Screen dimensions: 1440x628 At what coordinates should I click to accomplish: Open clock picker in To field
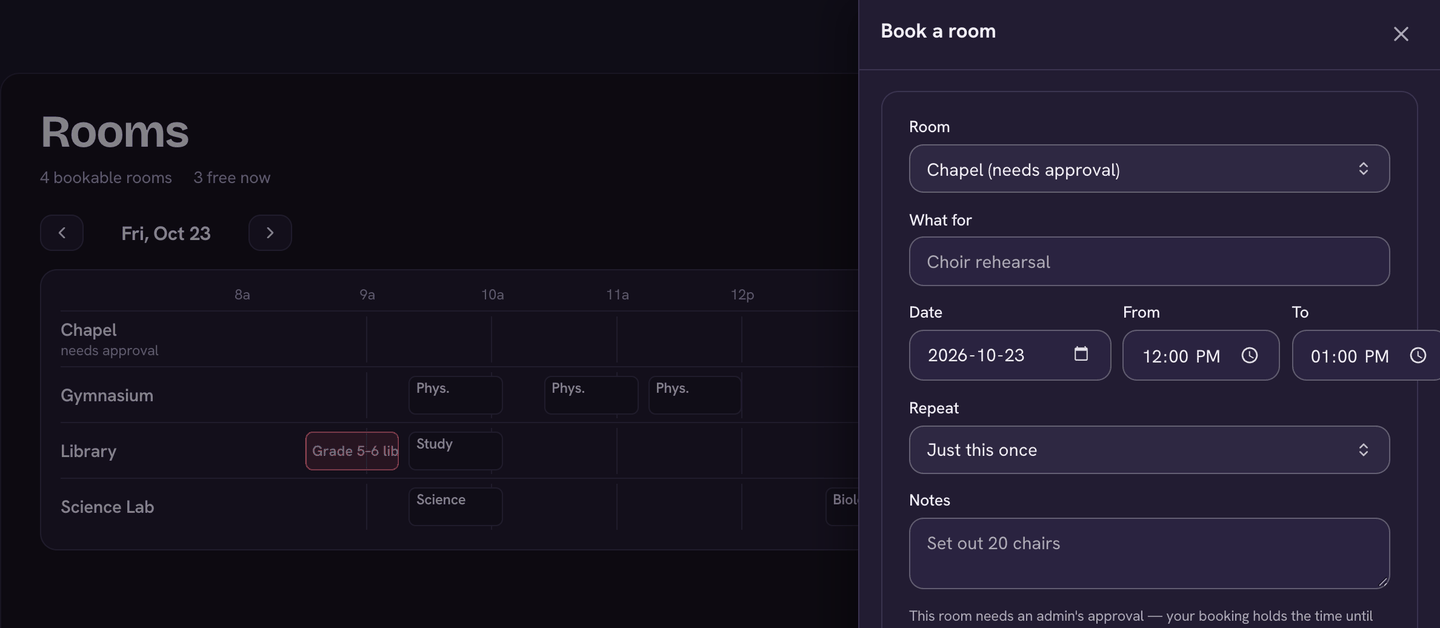(1418, 355)
